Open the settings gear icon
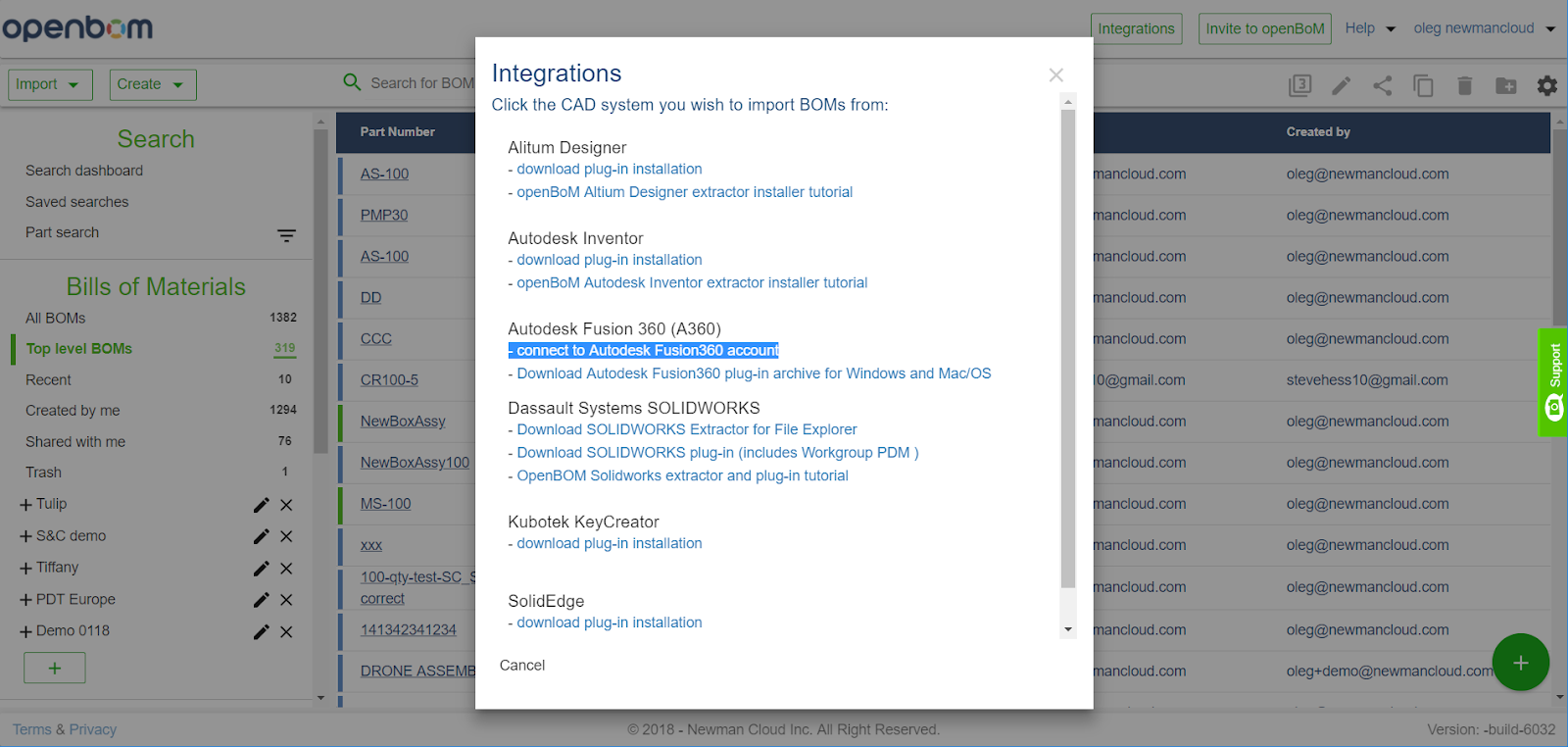 point(1547,85)
